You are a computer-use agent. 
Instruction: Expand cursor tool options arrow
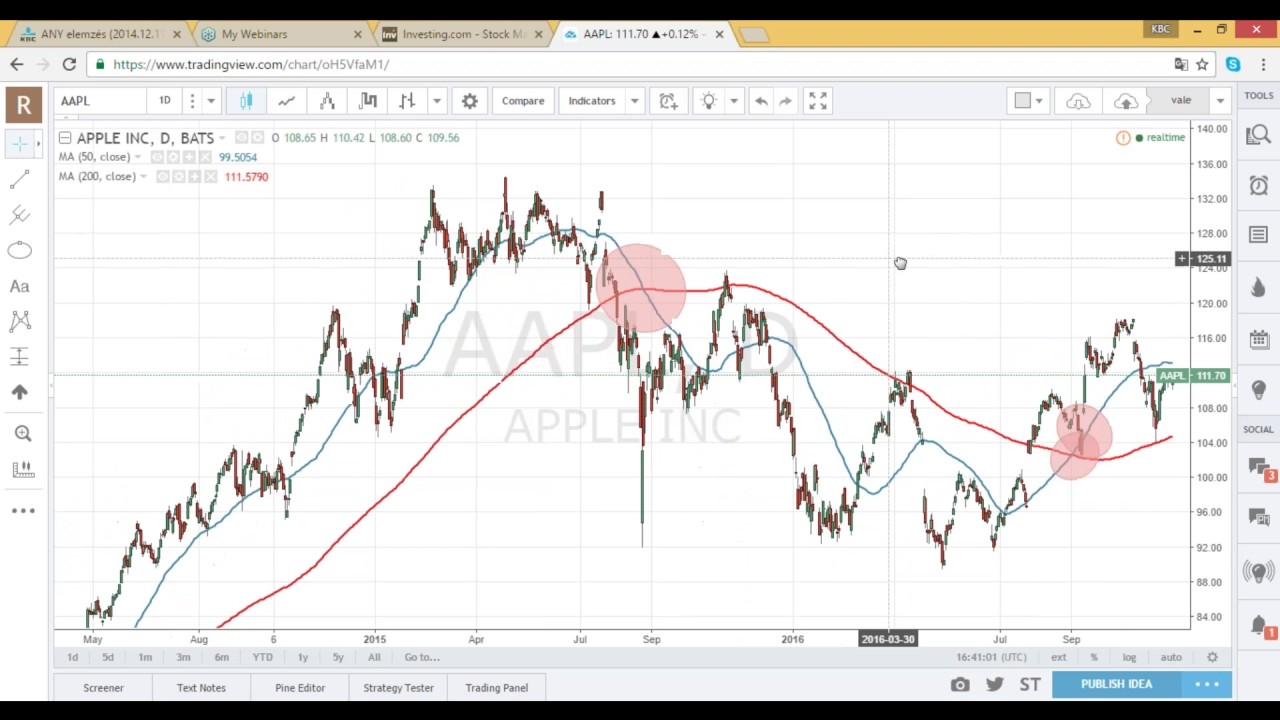38,144
